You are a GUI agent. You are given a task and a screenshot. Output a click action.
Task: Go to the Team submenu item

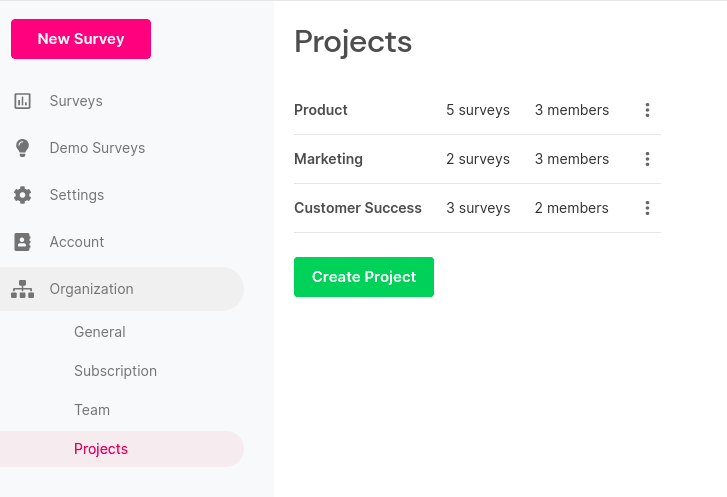pos(92,410)
